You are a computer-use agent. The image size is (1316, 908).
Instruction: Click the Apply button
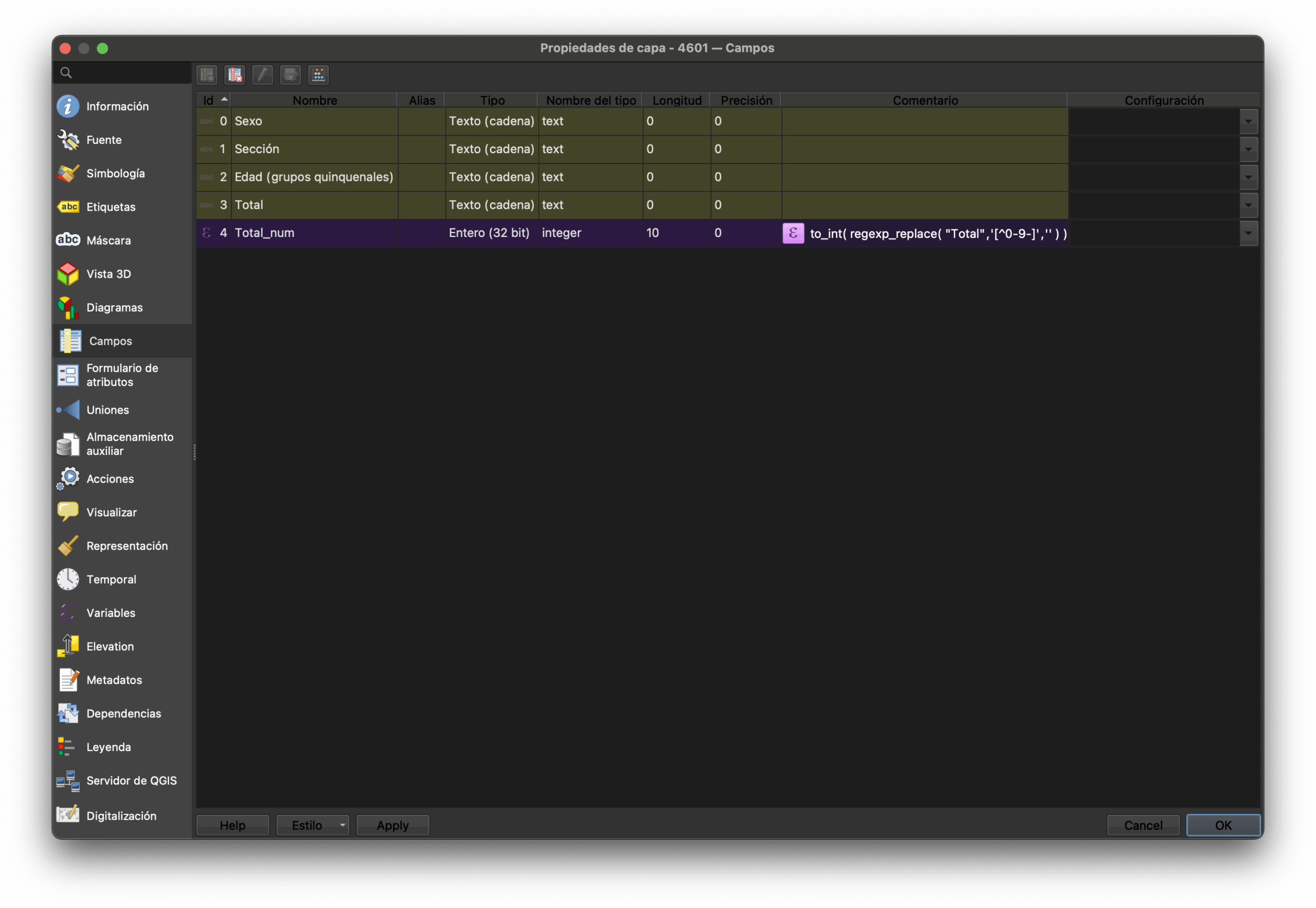(x=392, y=825)
